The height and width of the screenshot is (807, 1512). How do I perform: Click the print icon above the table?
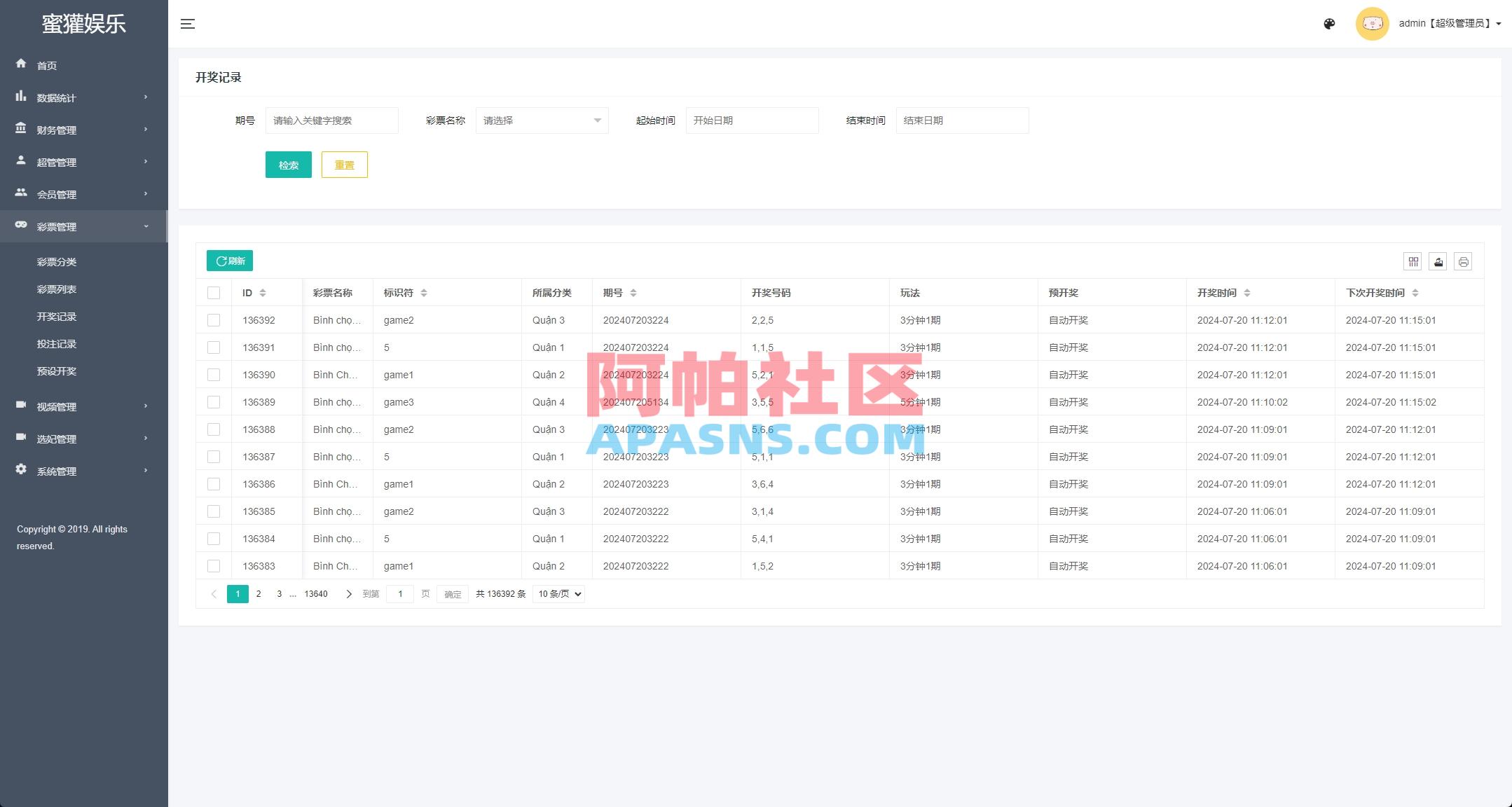coord(1463,261)
